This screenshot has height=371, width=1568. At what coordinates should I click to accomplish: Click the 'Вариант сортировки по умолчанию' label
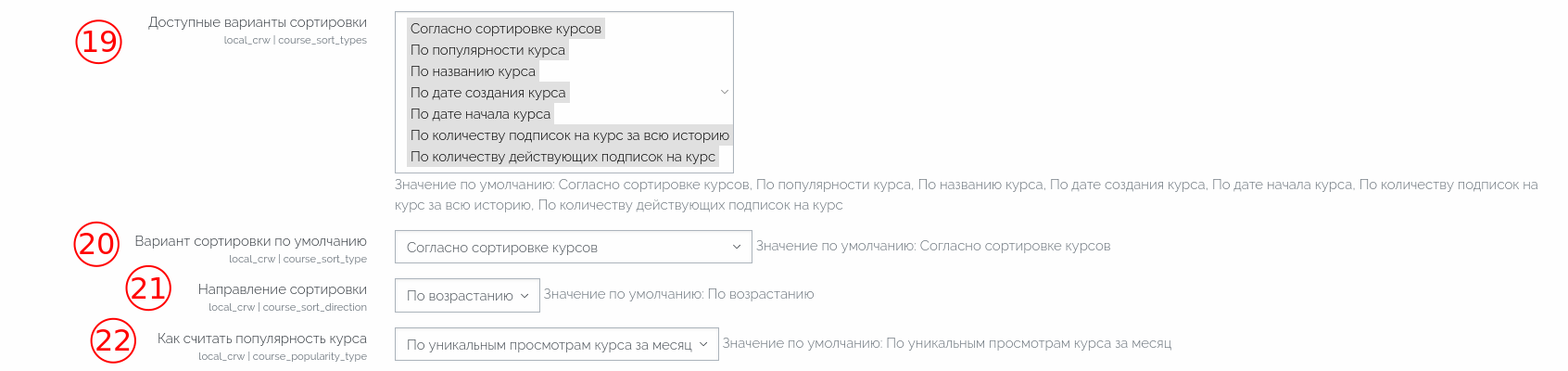pos(251,241)
